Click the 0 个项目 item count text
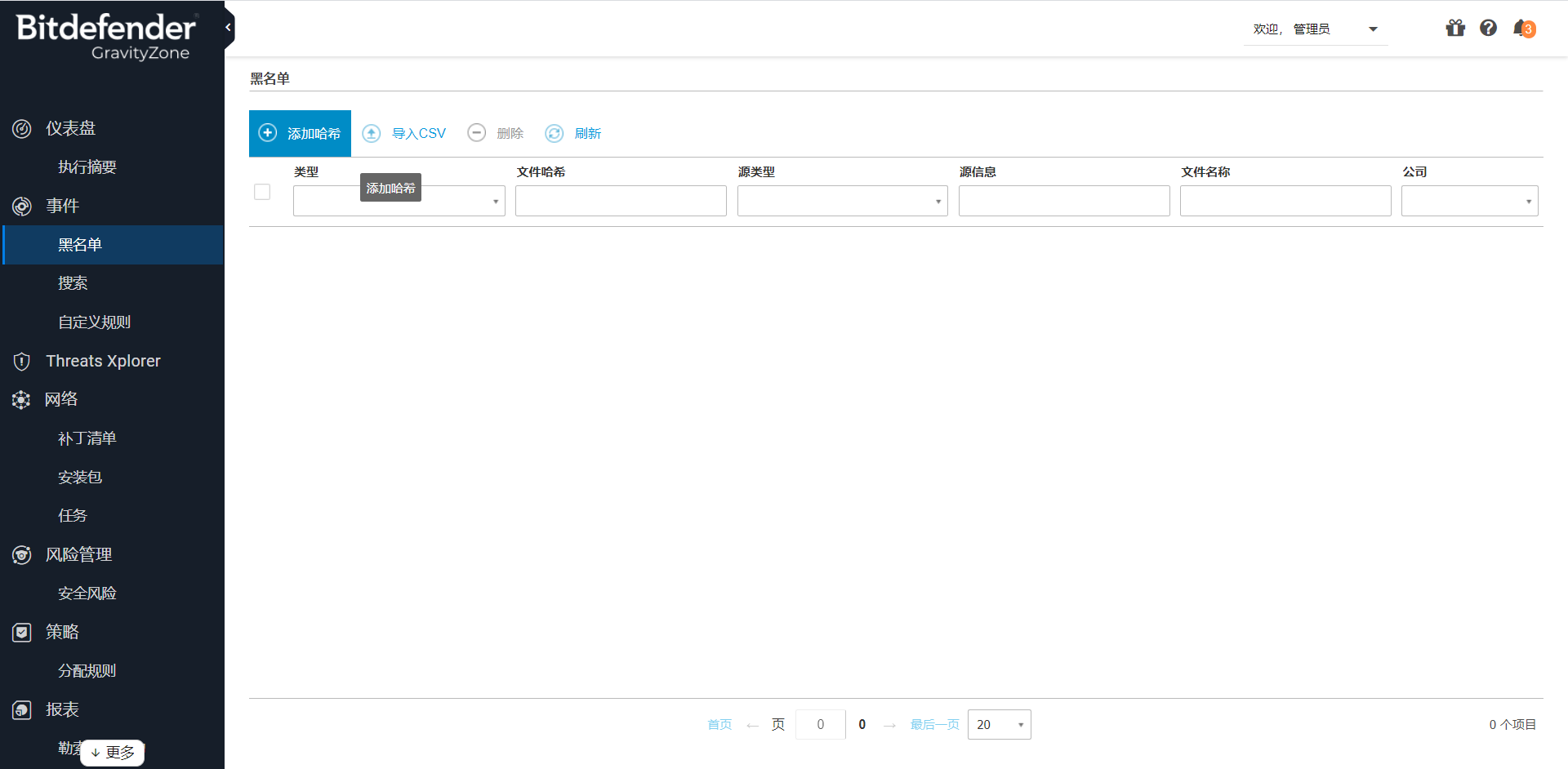The height and width of the screenshot is (769, 1568). tap(1512, 725)
